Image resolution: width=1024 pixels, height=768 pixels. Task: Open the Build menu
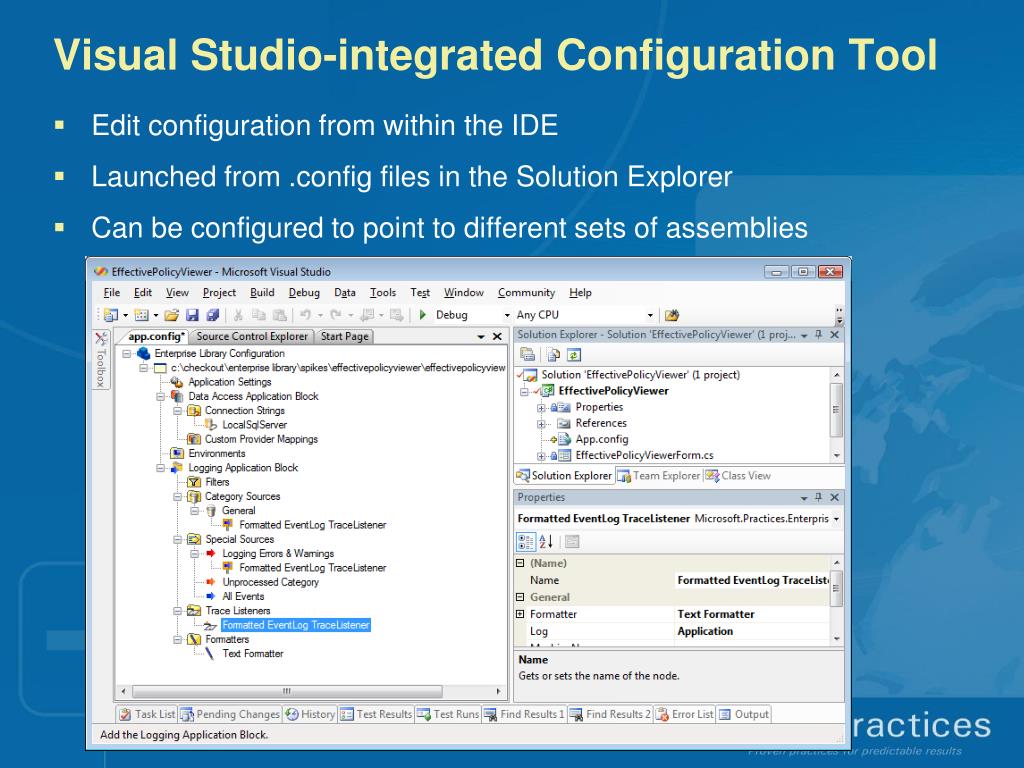tap(262, 293)
